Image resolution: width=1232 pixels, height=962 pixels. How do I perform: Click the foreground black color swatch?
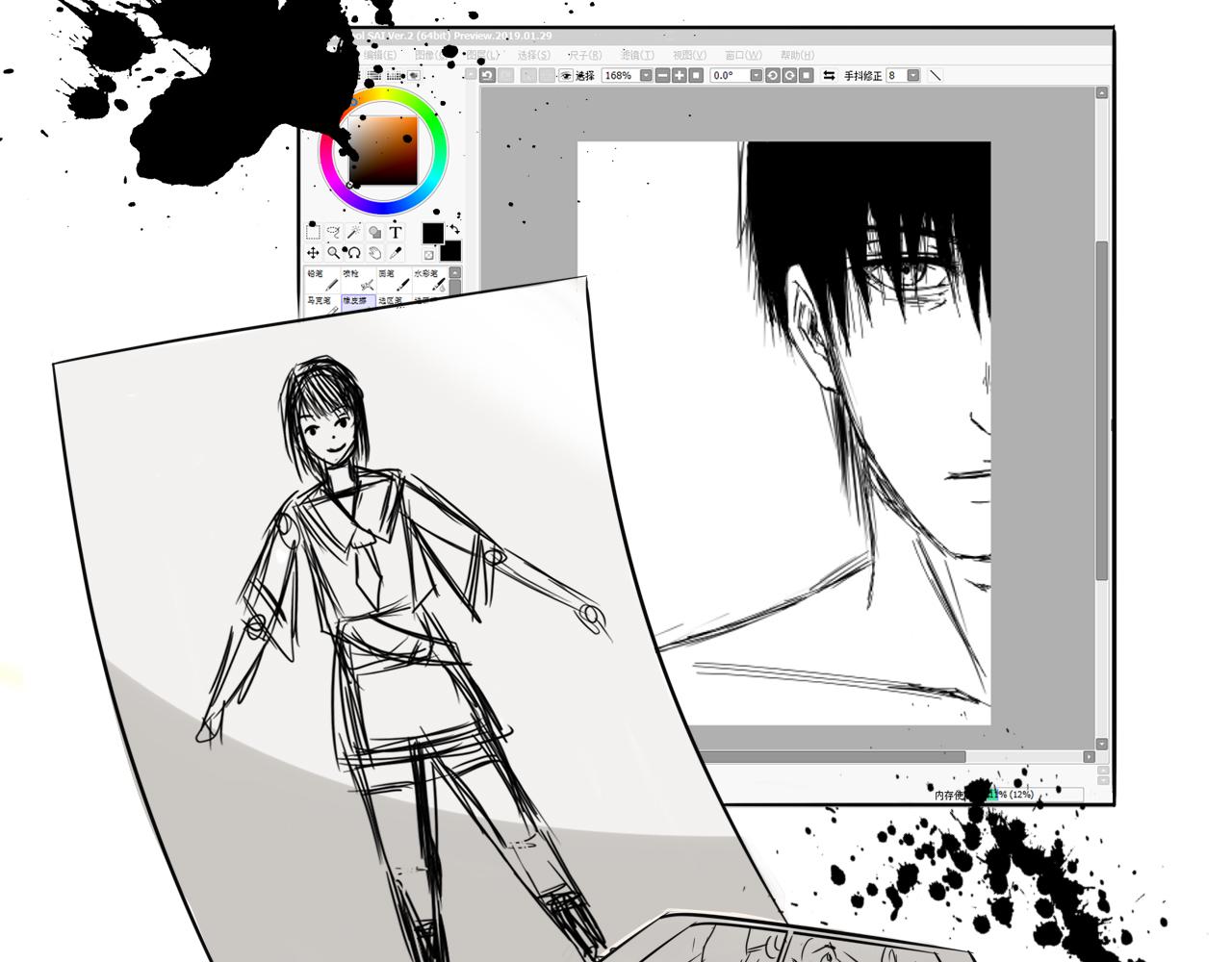click(433, 233)
